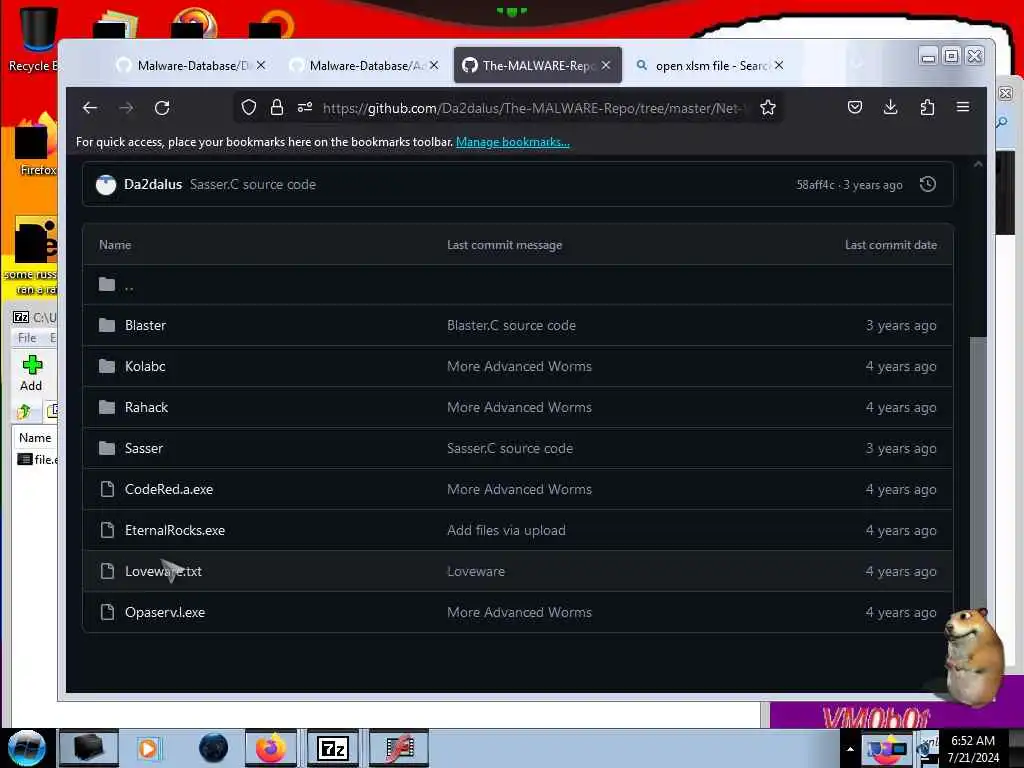This screenshot has height=768, width=1024.
Task: Click the taskbar clock showing 6:52 AM
Action: [x=973, y=749]
